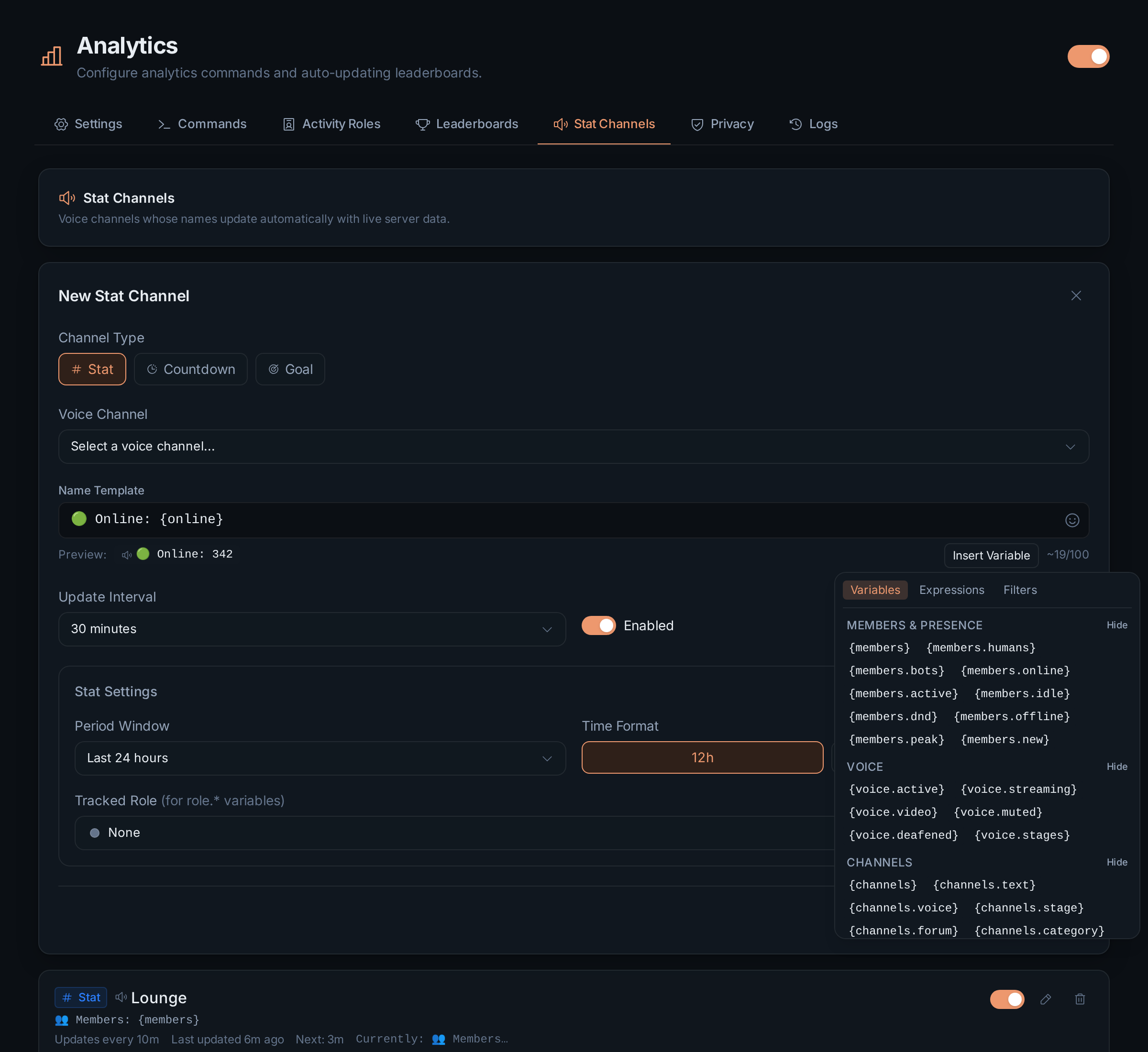The width and height of the screenshot is (1148, 1052).
Task: Open the Privacy tab
Action: [722, 124]
